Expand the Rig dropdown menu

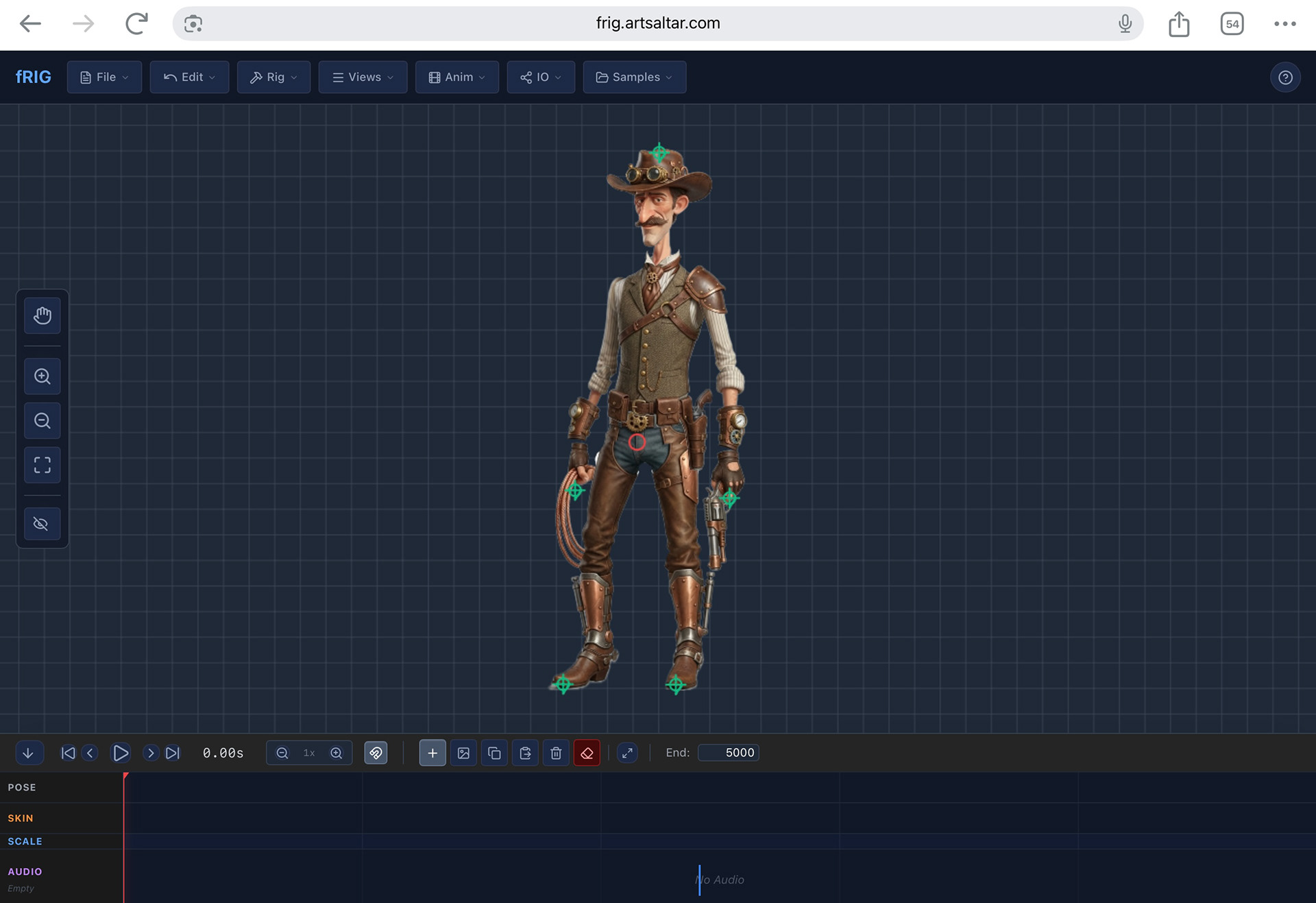[x=273, y=77]
